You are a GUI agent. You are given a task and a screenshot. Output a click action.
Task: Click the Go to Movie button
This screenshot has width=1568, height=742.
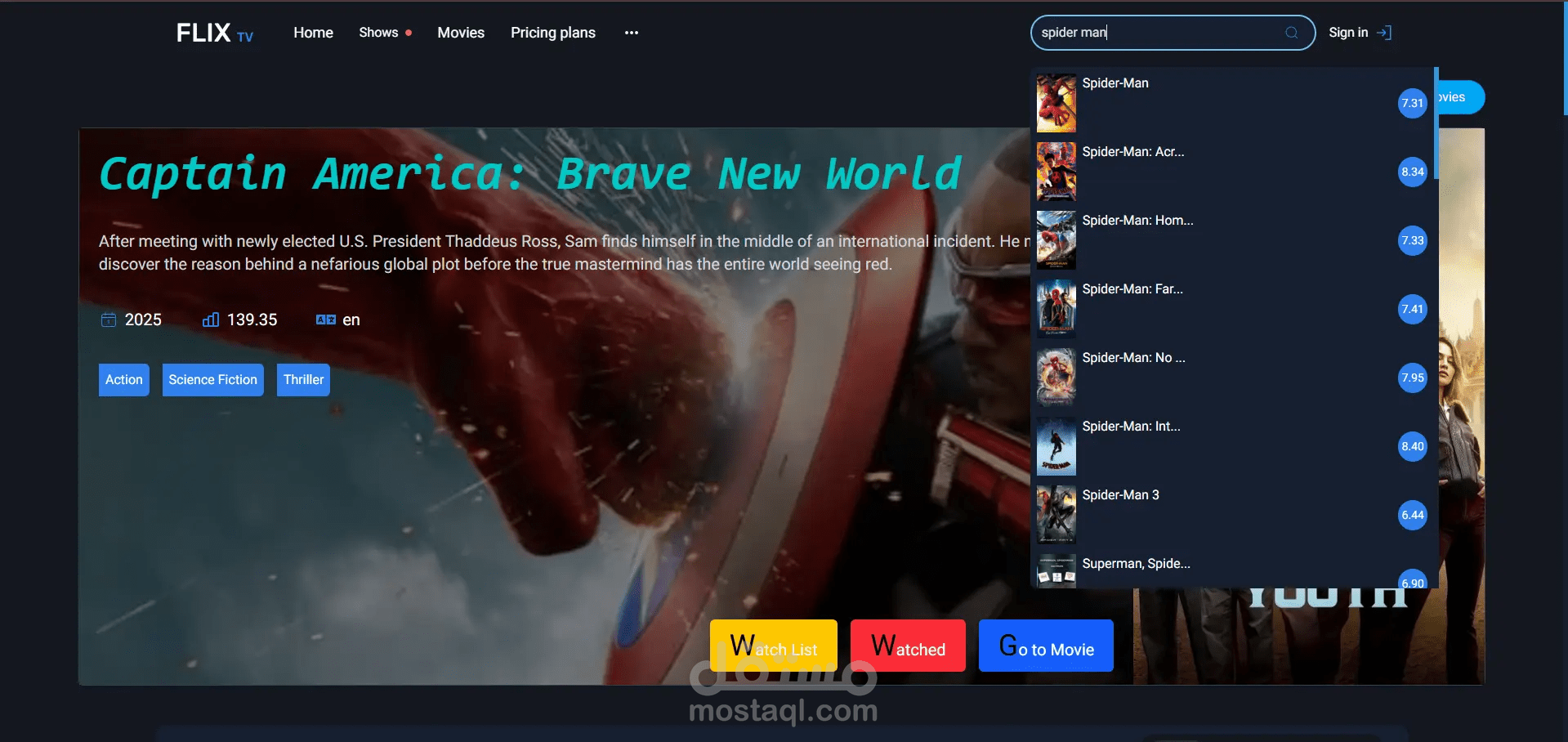(x=1046, y=646)
